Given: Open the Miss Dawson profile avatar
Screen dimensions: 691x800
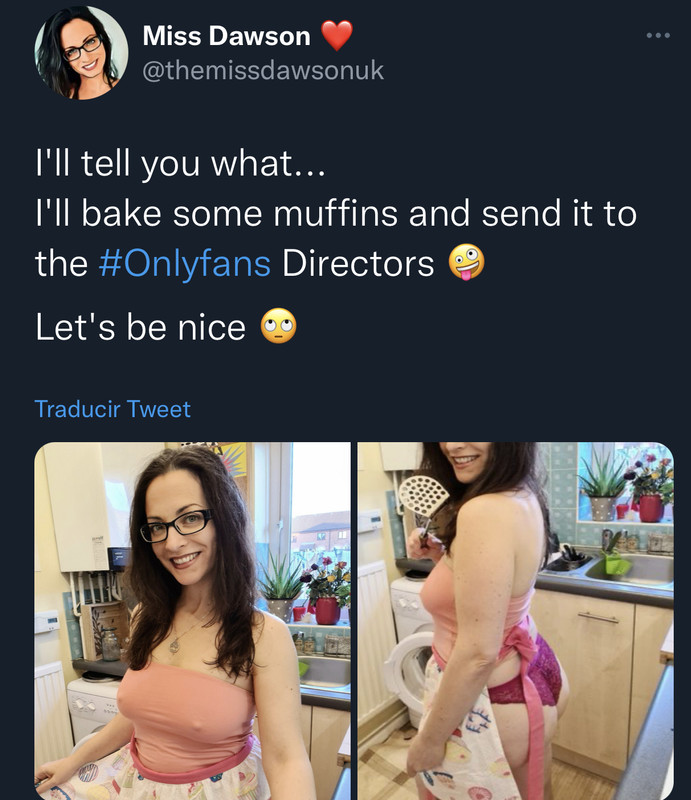Looking at the screenshot, I should click(x=81, y=53).
